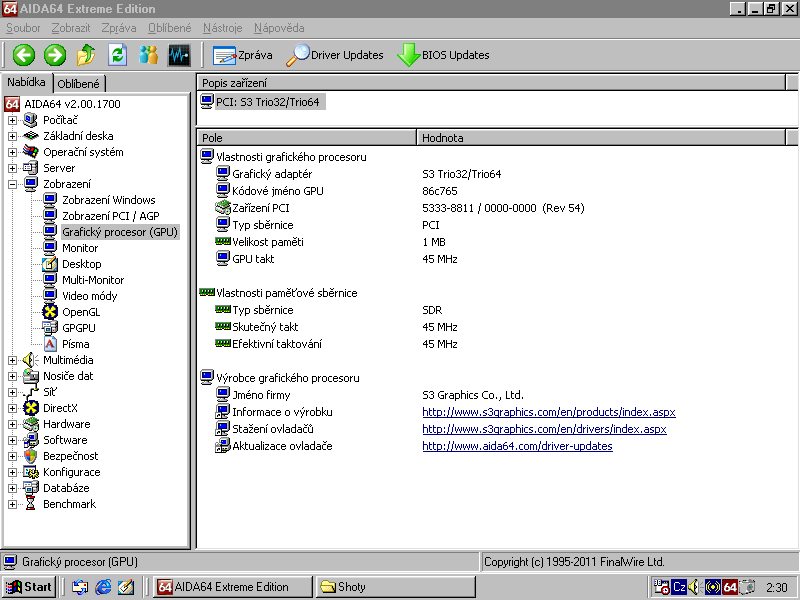
Task: Open the Nástroje menu
Action: 222,28
